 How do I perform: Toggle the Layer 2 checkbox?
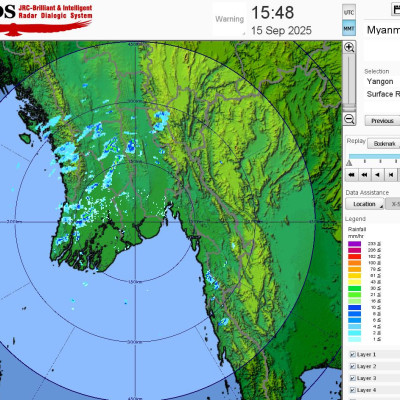pyautogui.click(x=352, y=366)
